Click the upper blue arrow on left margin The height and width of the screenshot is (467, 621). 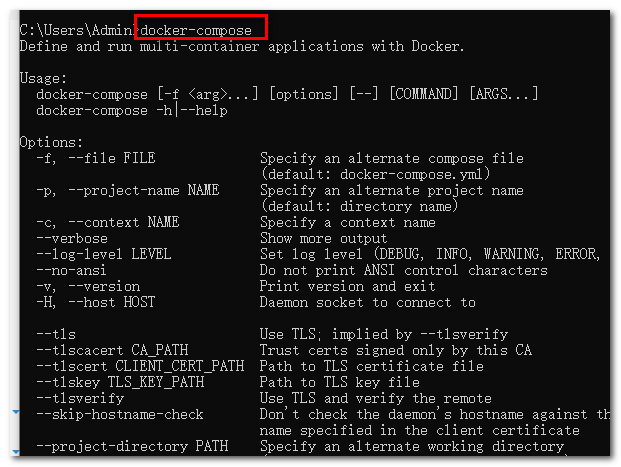[x=16, y=412]
